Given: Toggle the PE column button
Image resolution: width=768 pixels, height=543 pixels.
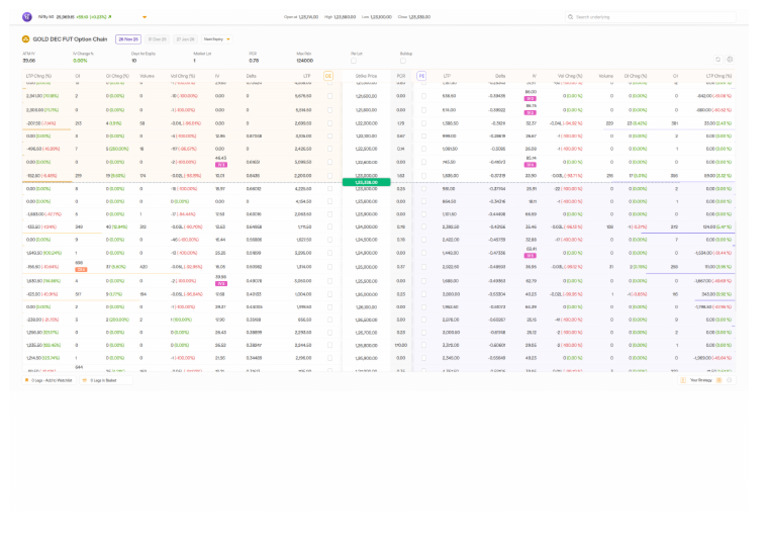Looking at the screenshot, I should point(421,76).
